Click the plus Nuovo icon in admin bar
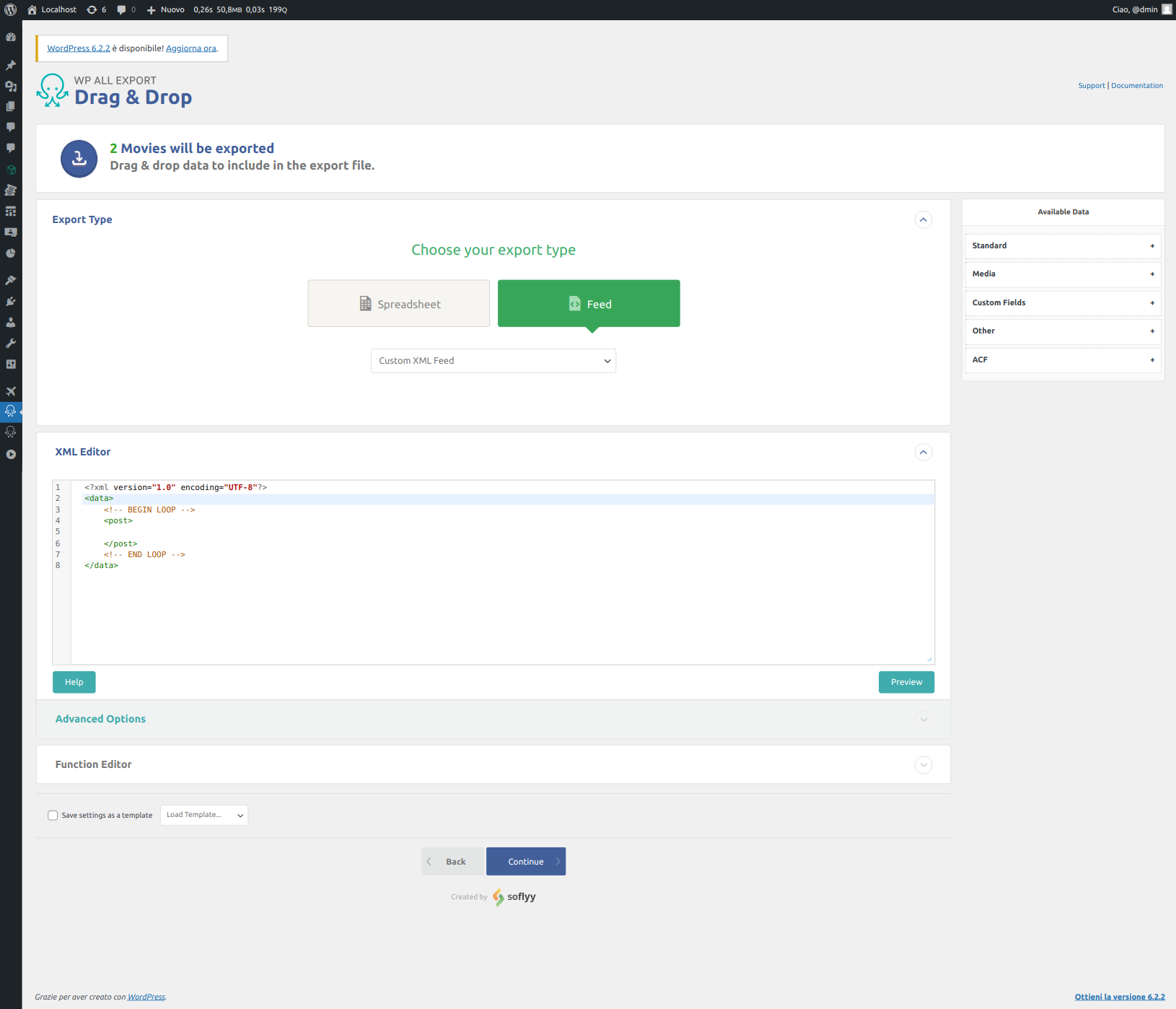The height and width of the screenshot is (1009, 1176). coord(151,10)
